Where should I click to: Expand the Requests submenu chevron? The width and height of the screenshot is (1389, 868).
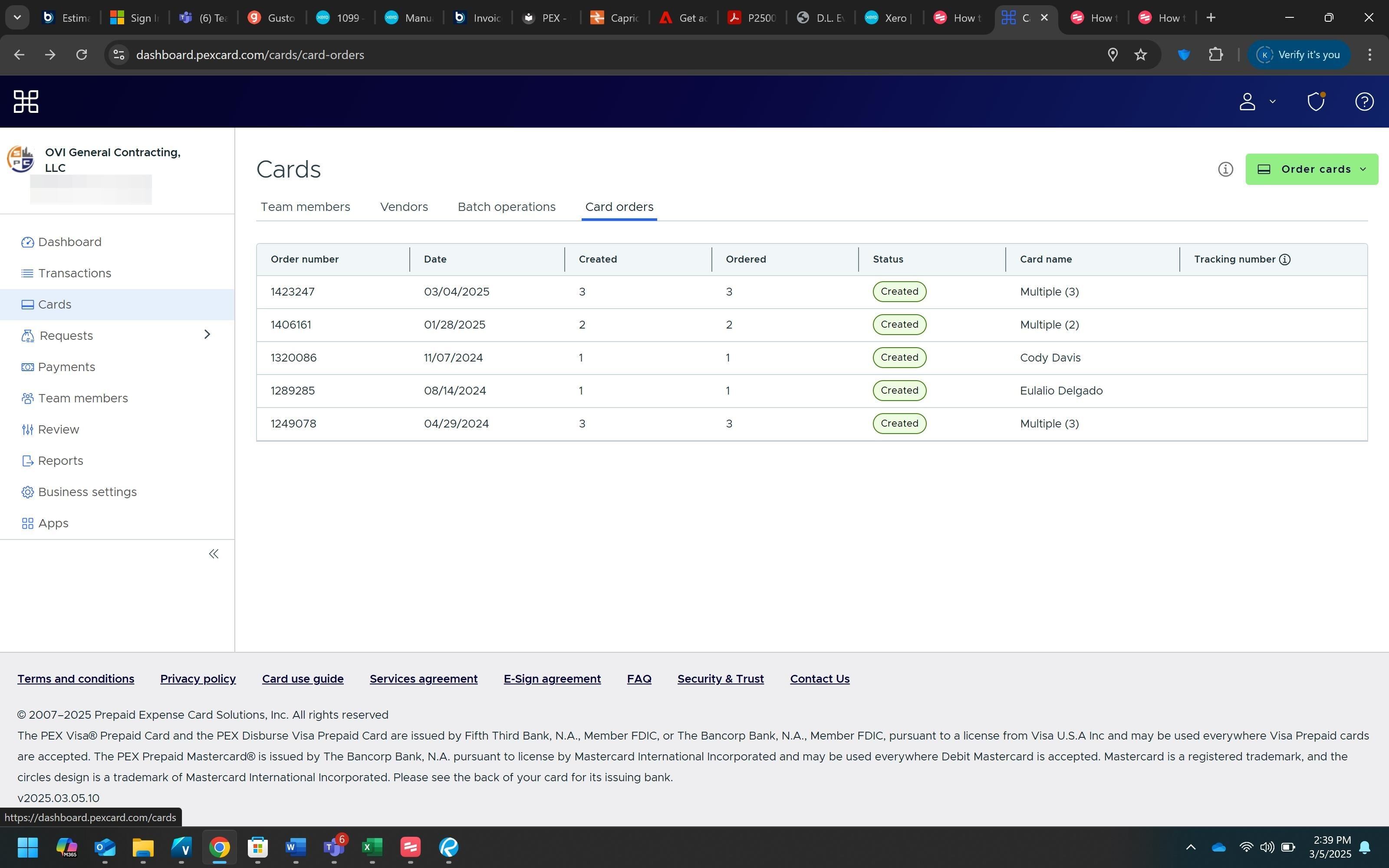point(207,335)
